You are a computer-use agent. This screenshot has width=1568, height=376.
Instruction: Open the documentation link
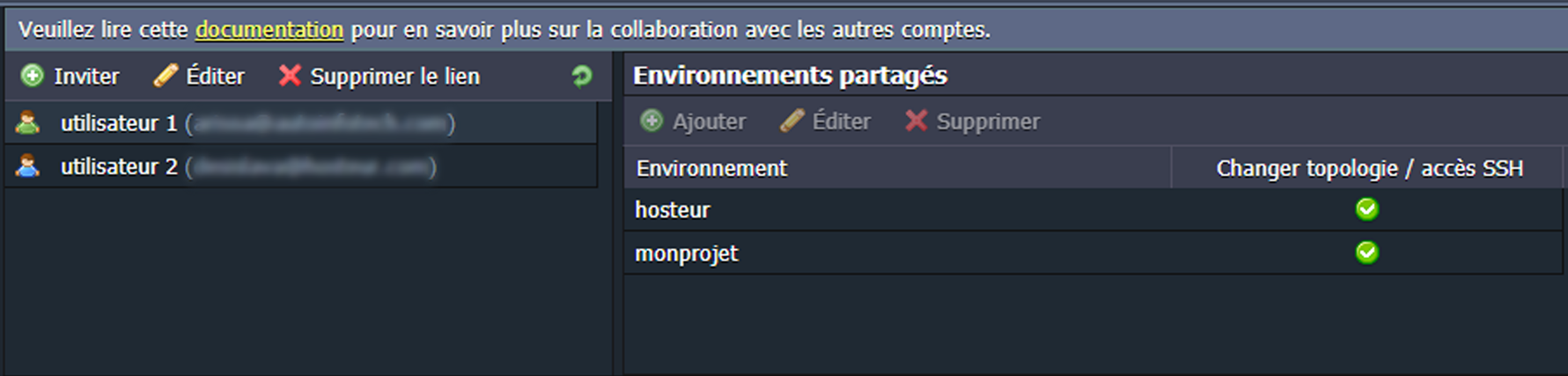[x=269, y=30]
